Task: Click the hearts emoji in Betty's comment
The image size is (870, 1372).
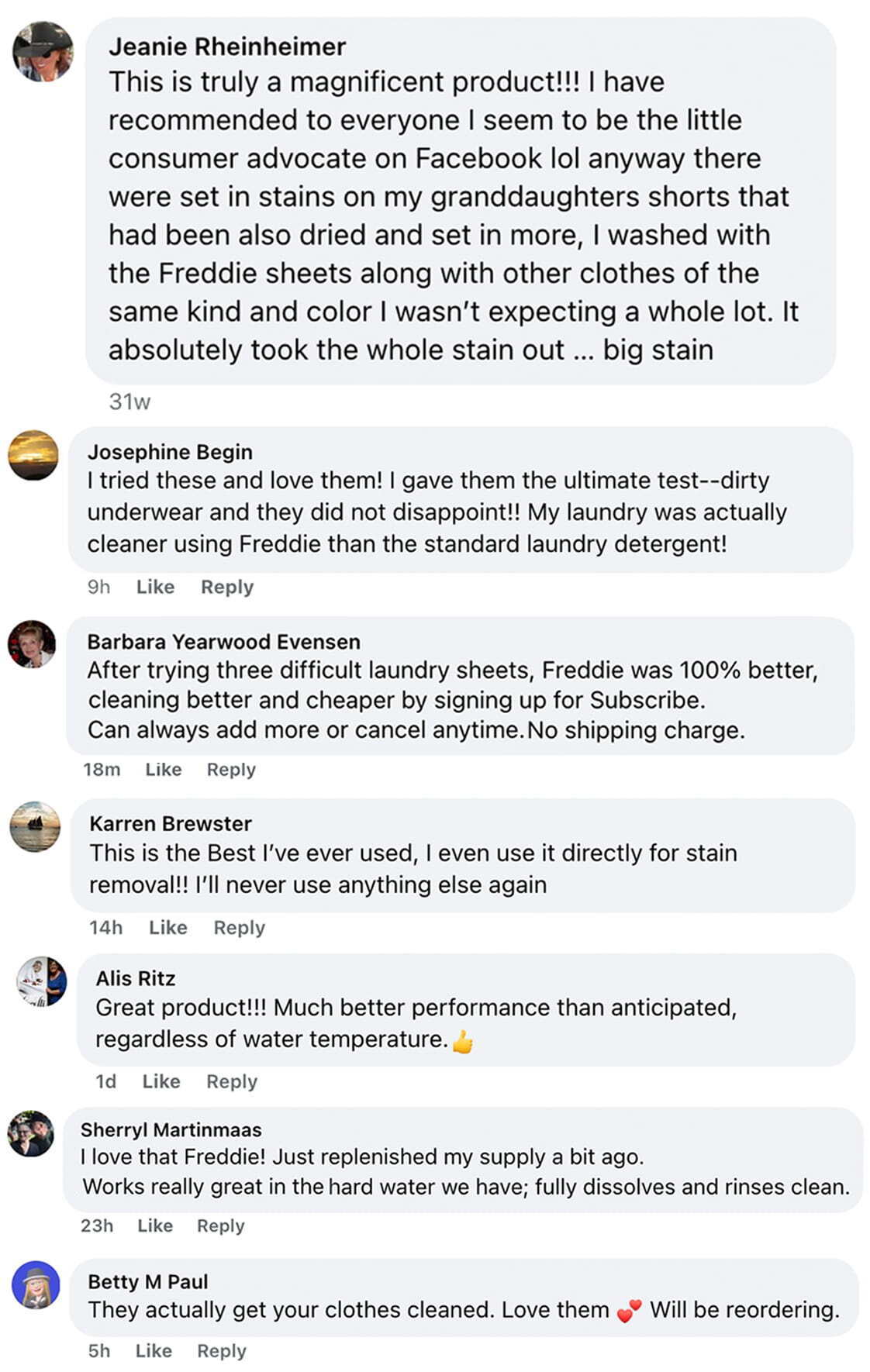Action: click(x=629, y=1311)
